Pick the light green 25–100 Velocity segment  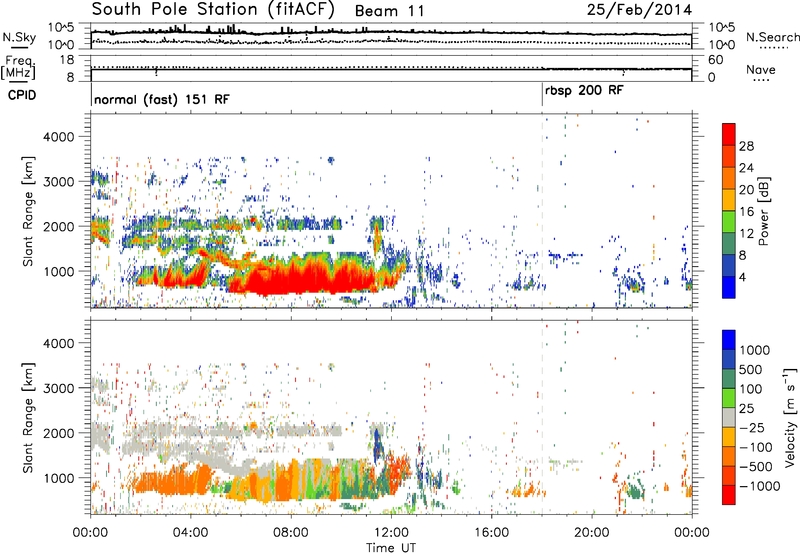729,398
